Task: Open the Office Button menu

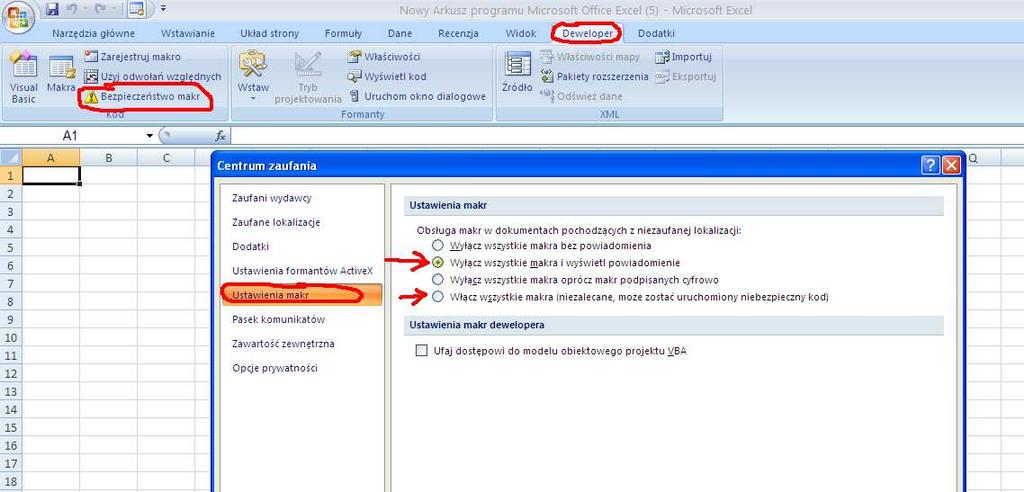Action: tap(18, 18)
